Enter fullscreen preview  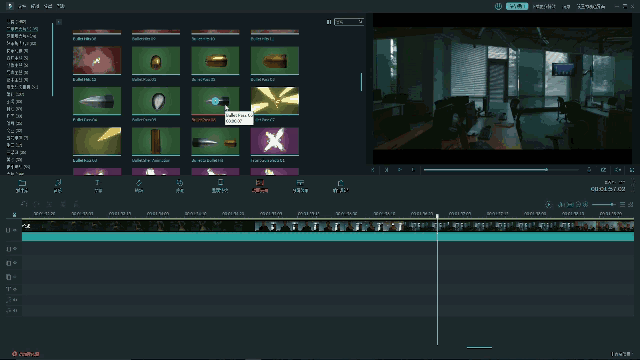click(x=632, y=170)
